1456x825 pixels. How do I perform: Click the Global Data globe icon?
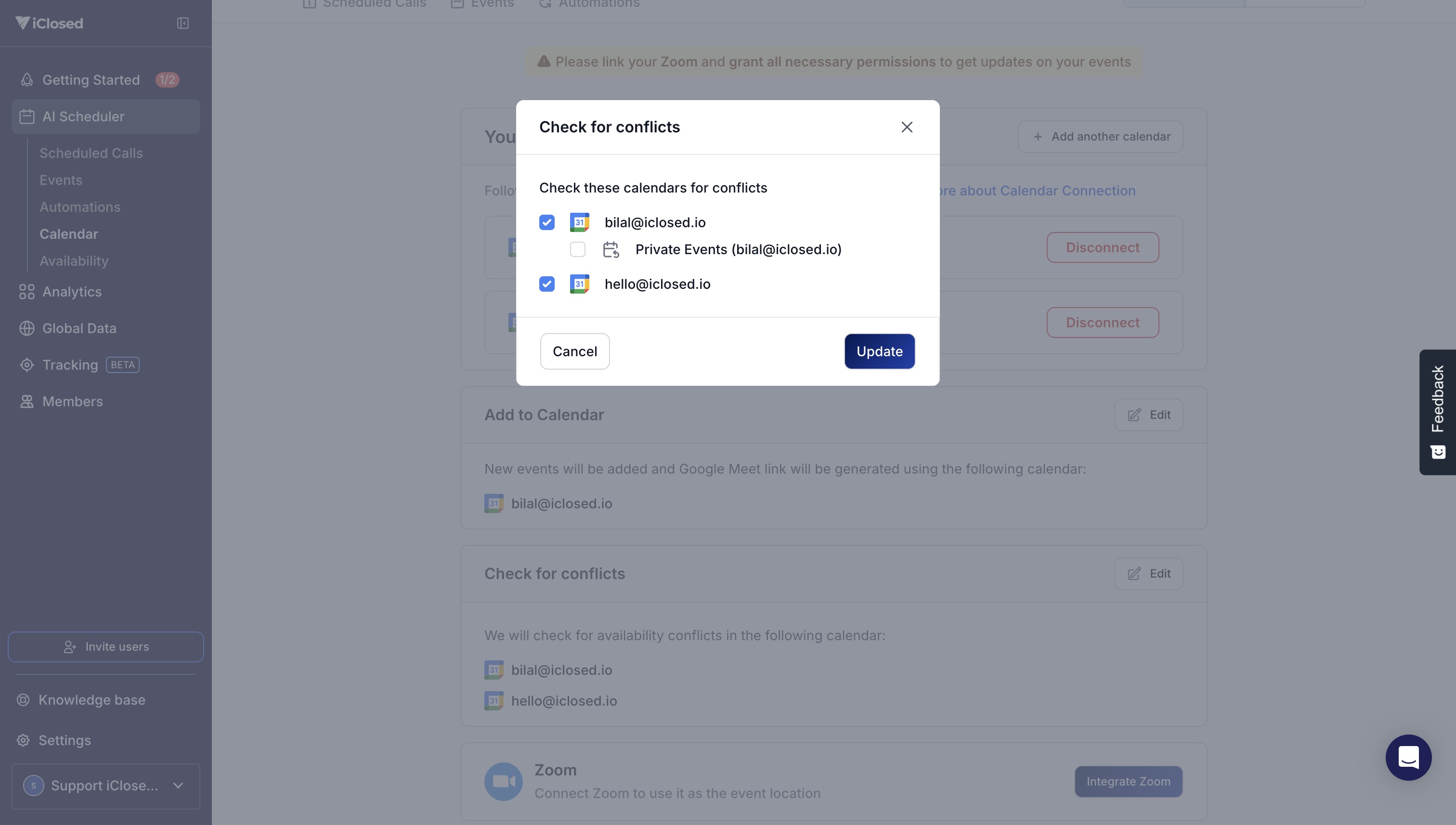tap(26, 329)
